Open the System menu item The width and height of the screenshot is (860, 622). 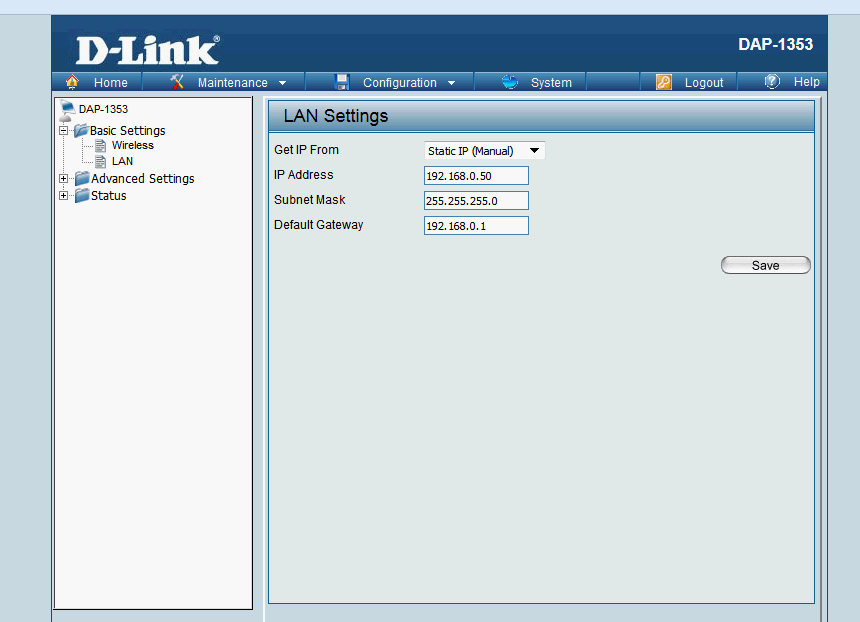(551, 82)
